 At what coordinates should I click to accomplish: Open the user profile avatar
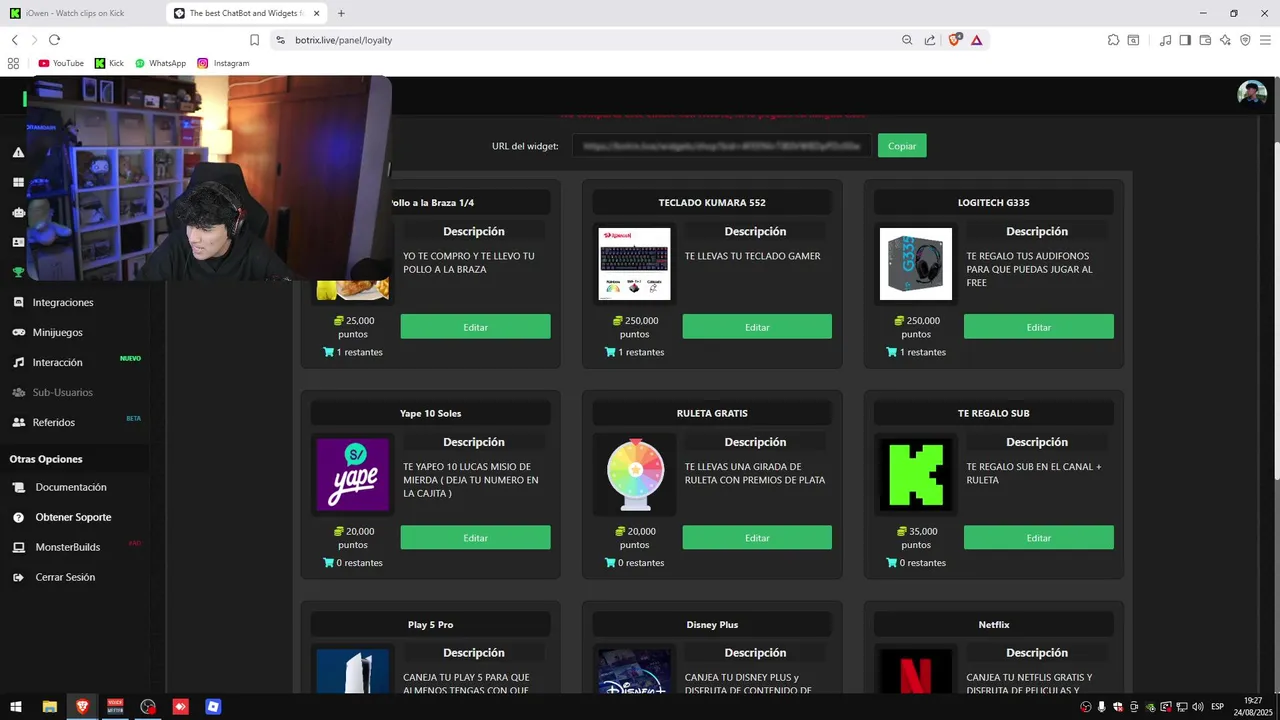pyautogui.click(x=1252, y=94)
